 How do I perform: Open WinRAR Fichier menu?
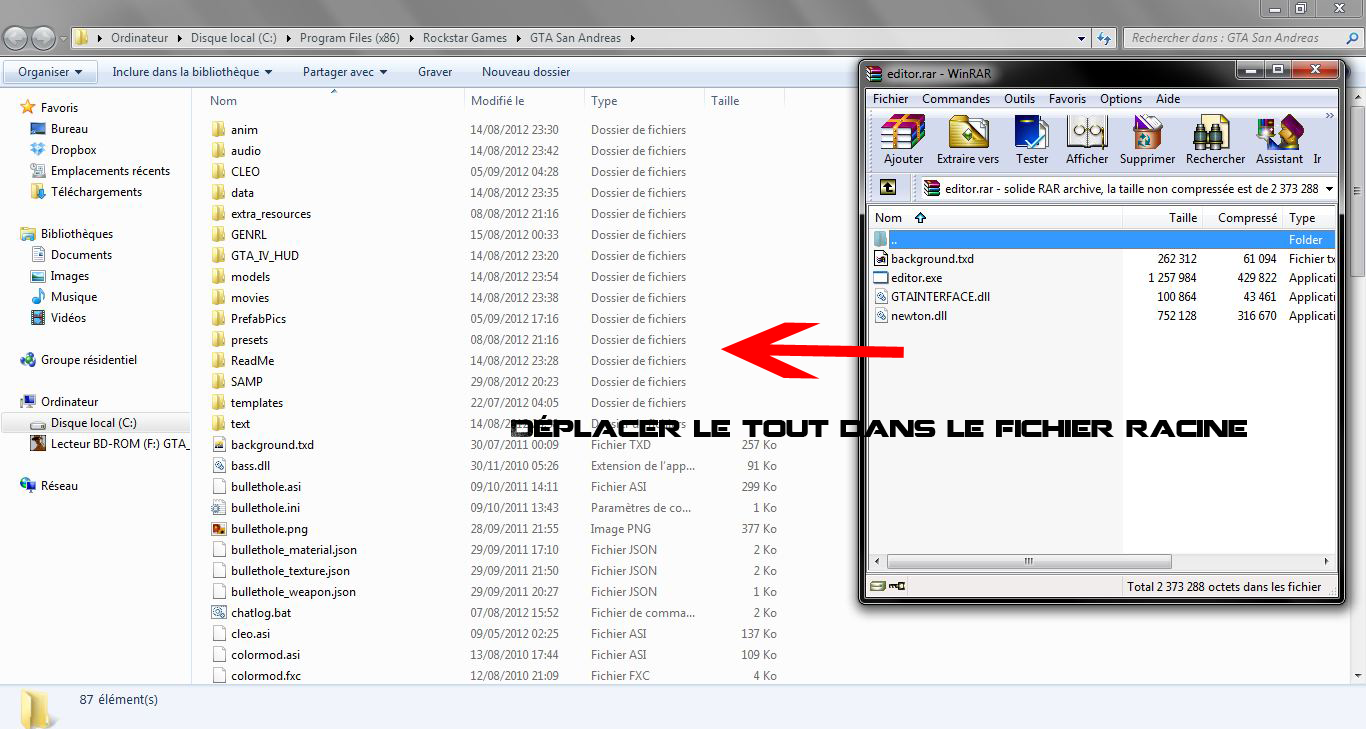point(890,99)
